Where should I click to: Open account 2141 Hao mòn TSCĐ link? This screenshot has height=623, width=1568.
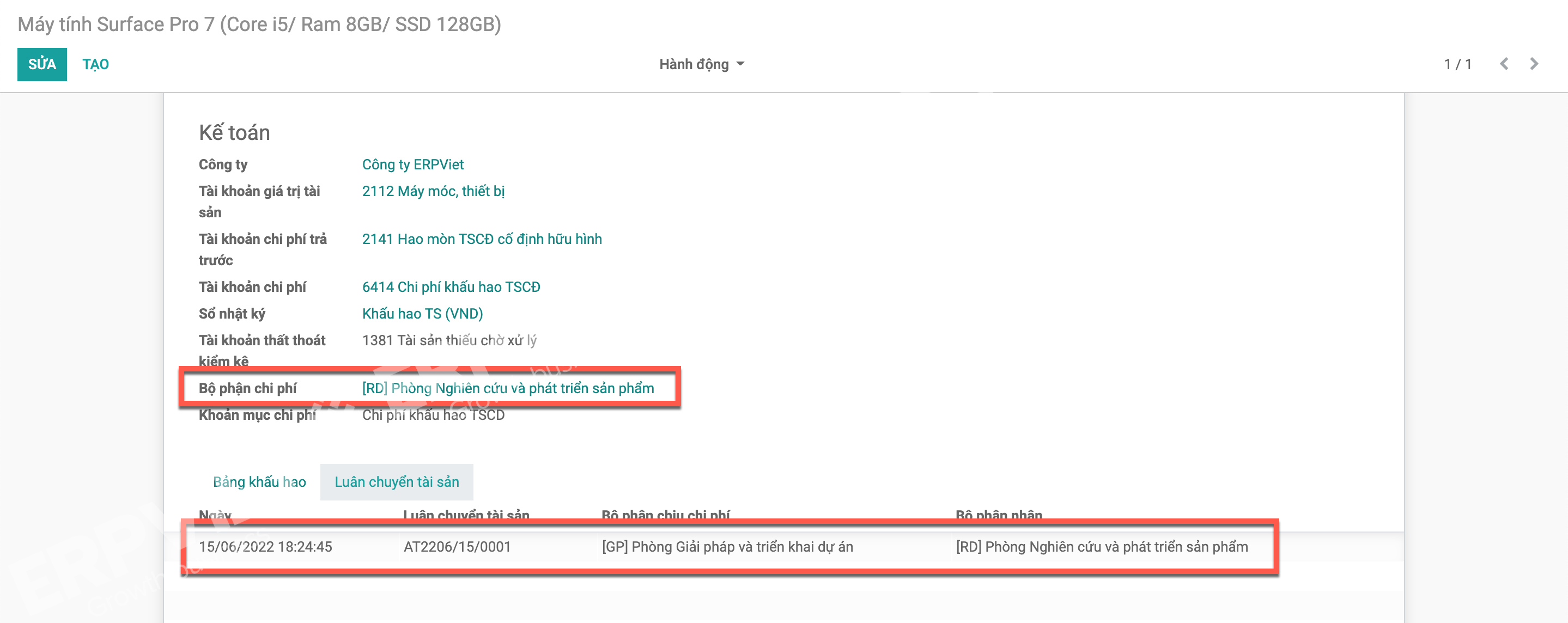pyautogui.click(x=482, y=239)
